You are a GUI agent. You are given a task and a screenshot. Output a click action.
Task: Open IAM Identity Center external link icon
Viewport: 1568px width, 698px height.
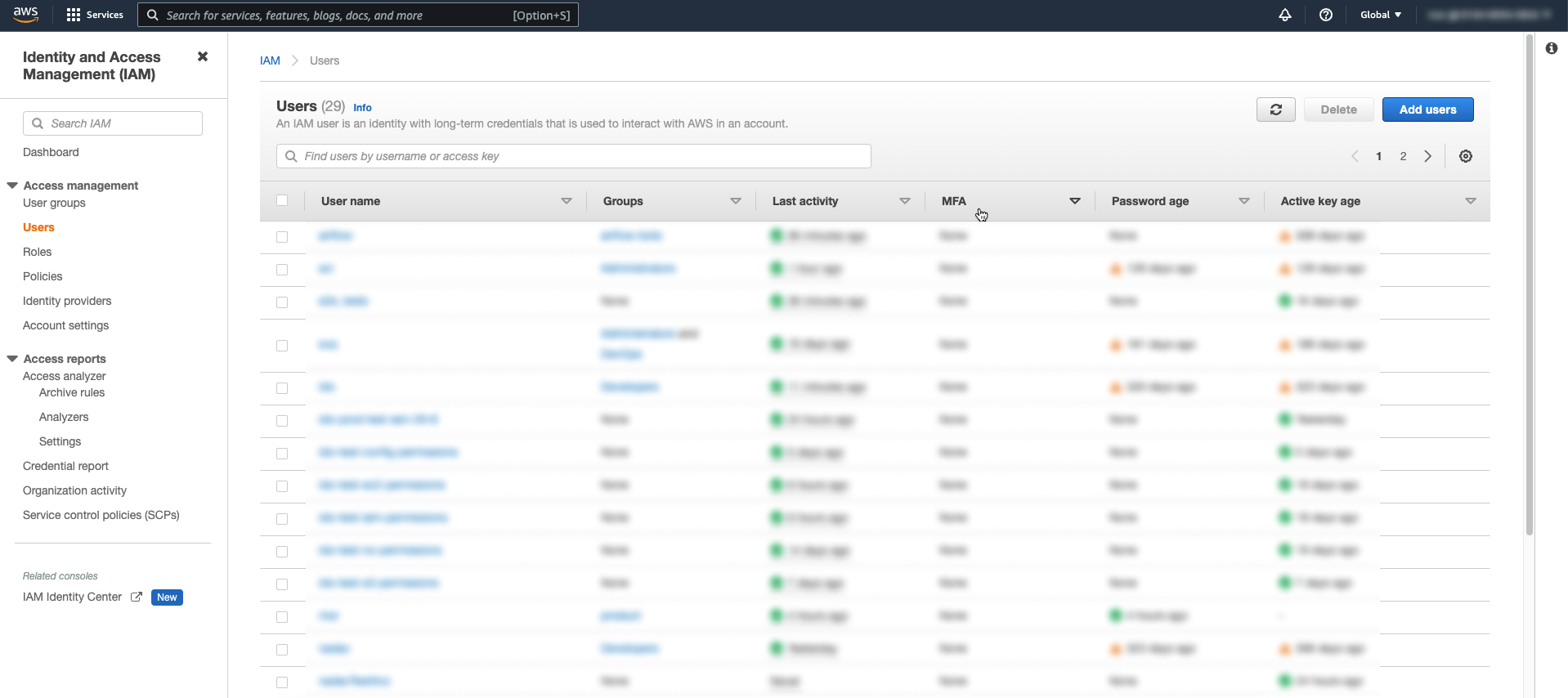pos(137,597)
